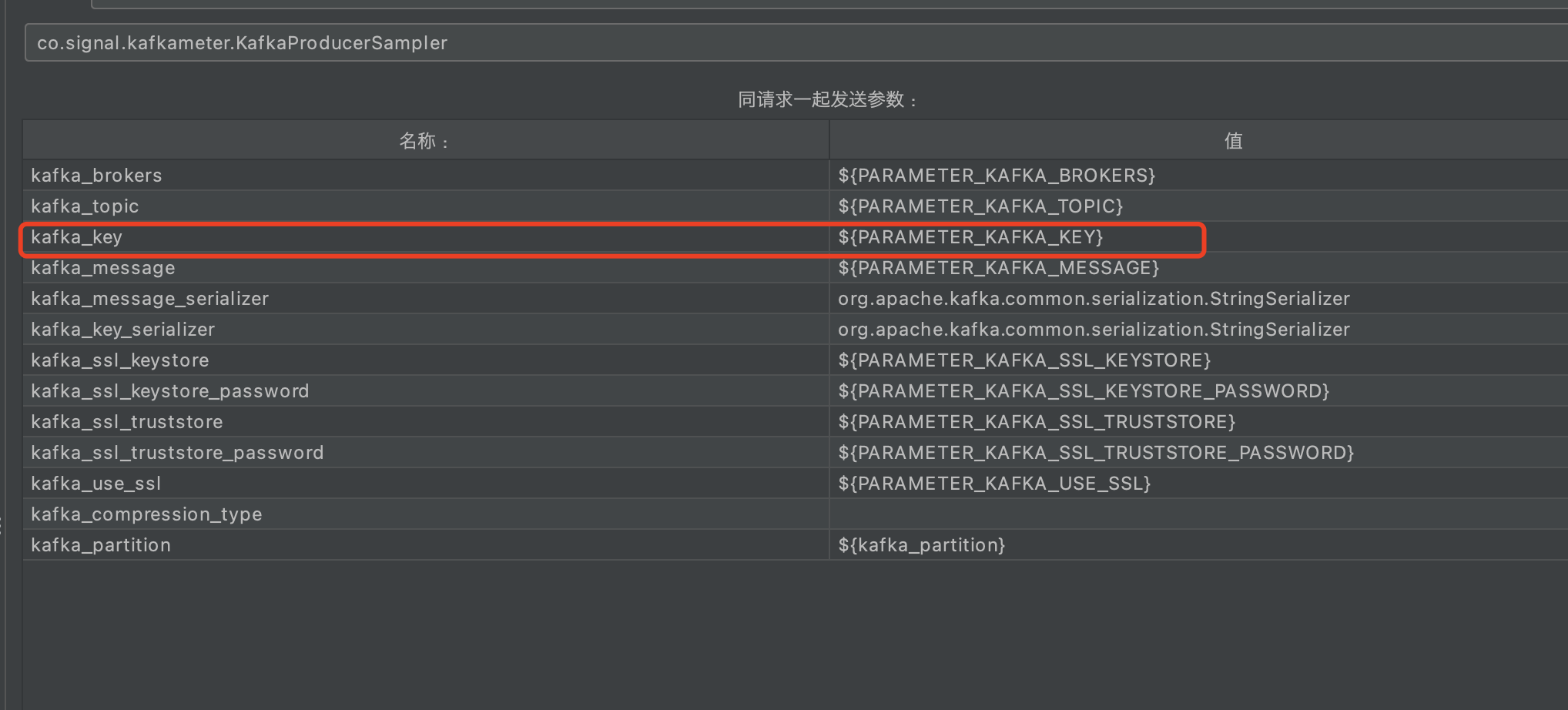Image resolution: width=1568 pixels, height=710 pixels.
Task: Click the empty value cell for kafka_compression_type
Action: click(1198, 514)
